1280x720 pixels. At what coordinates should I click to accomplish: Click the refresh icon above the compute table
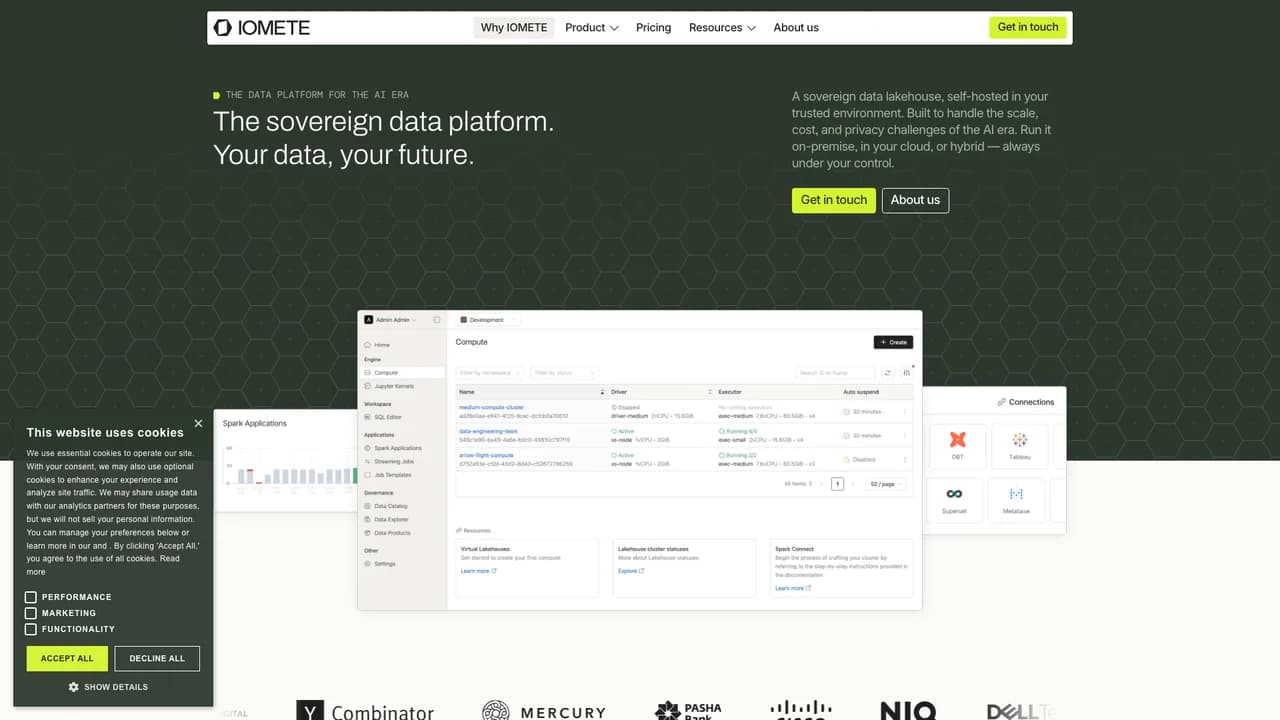click(x=887, y=373)
